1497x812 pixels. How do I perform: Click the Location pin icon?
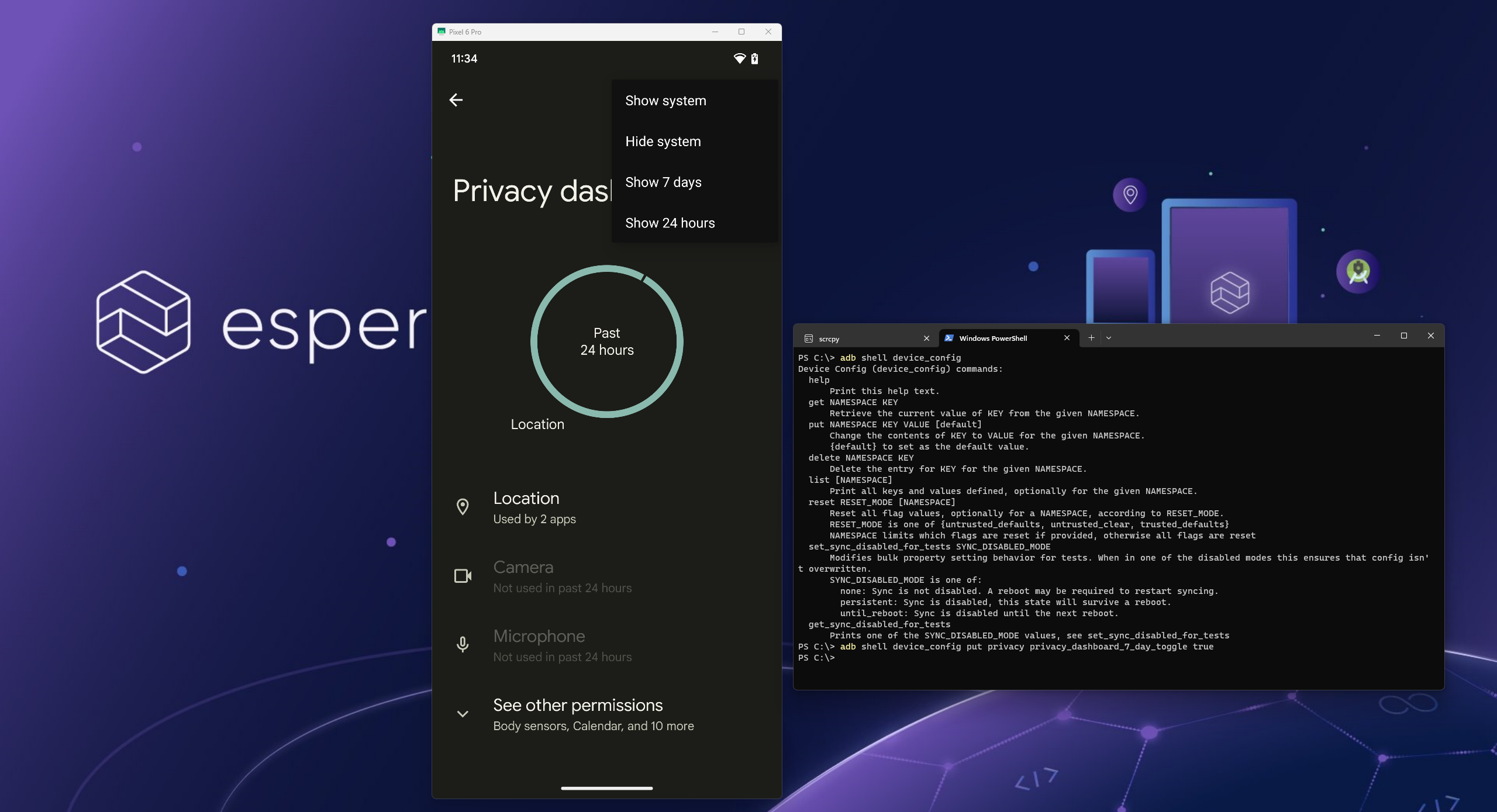point(463,507)
